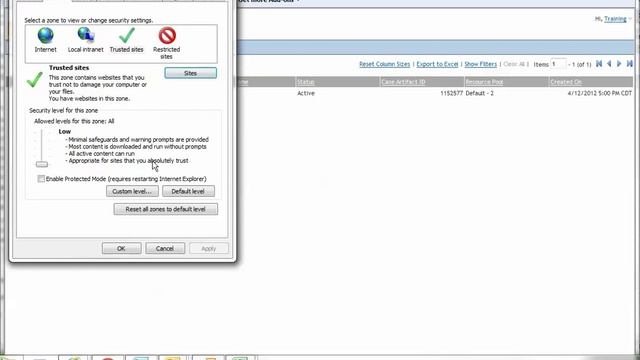Confirm with the OK button
This screenshot has width=640, height=360.
pyautogui.click(x=122, y=249)
